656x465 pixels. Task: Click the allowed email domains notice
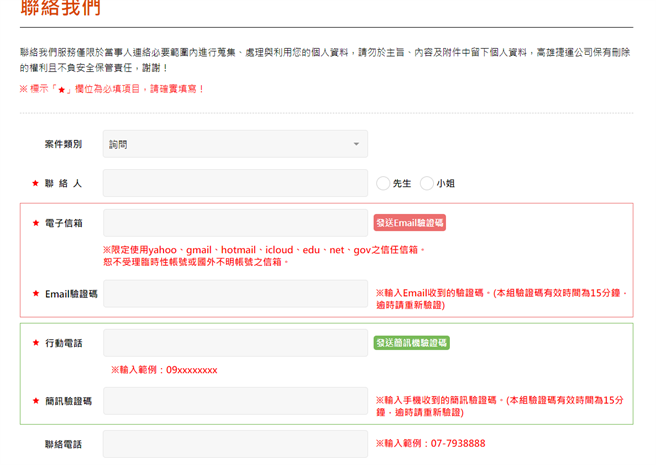(x=264, y=256)
